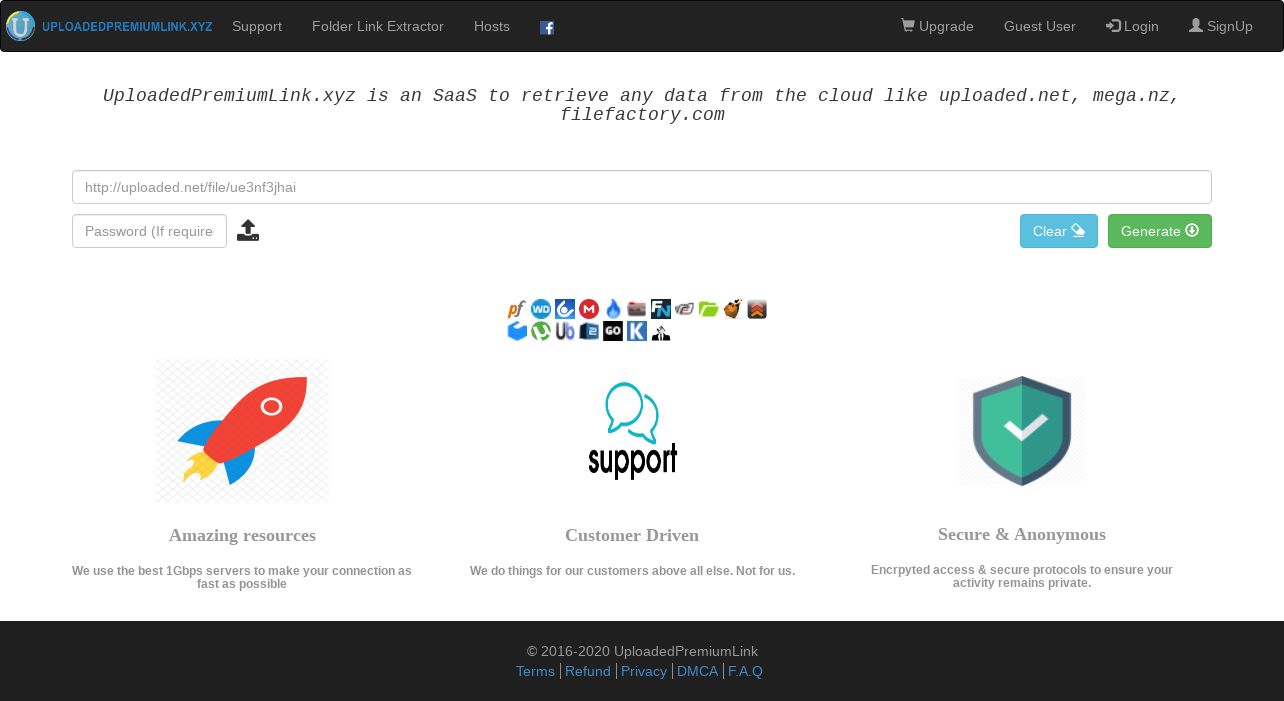This screenshot has width=1284, height=701.
Task: Click the blue swimmer-style host icon
Action: 565,309
